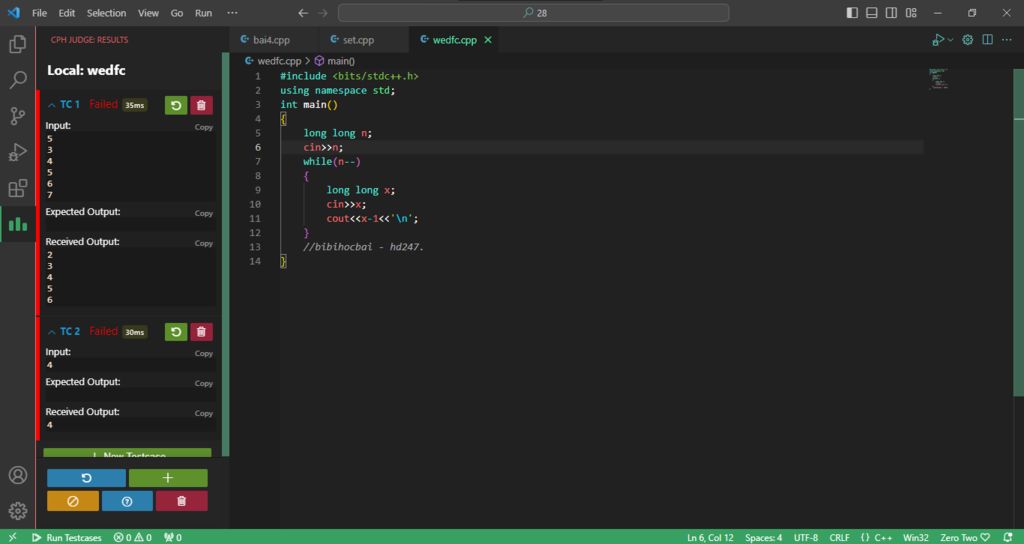Image resolution: width=1024 pixels, height=544 pixels.
Task: Click the Run Code play icon in editor toolbar
Action: point(938,40)
